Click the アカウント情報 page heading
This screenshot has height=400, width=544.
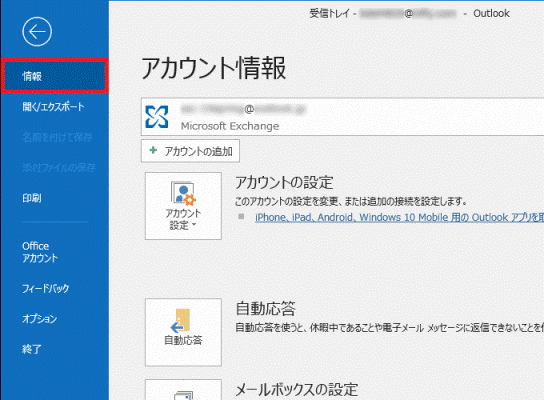pyautogui.click(x=213, y=68)
